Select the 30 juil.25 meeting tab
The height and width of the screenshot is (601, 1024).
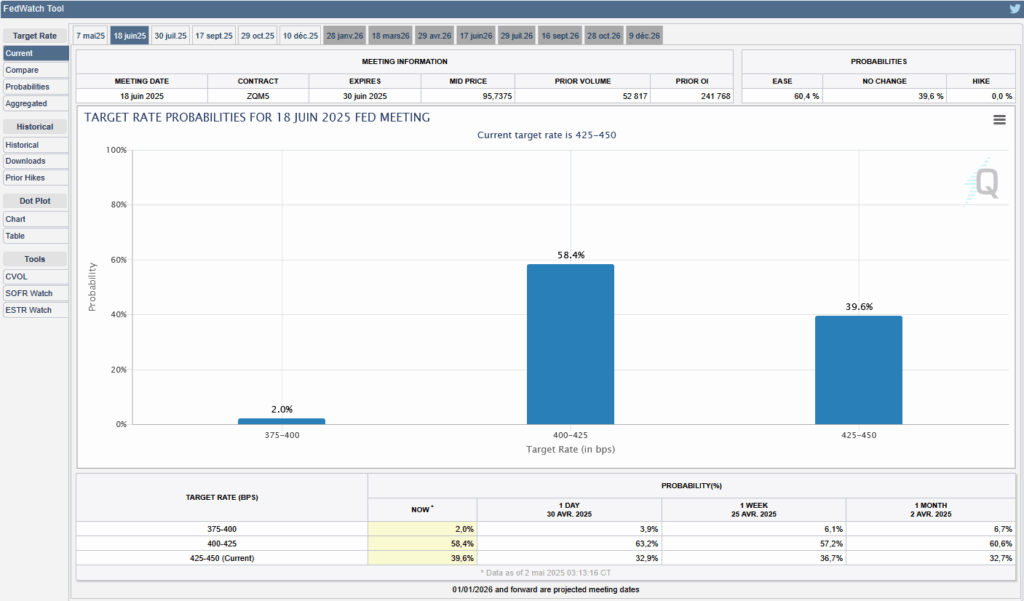pyautogui.click(x=170, y=36)
